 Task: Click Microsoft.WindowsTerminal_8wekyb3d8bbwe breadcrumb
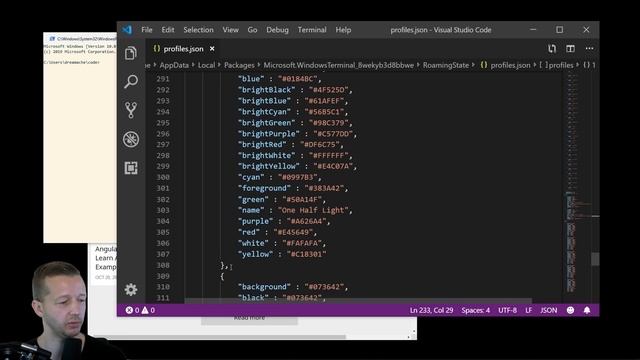click(338, 65)
